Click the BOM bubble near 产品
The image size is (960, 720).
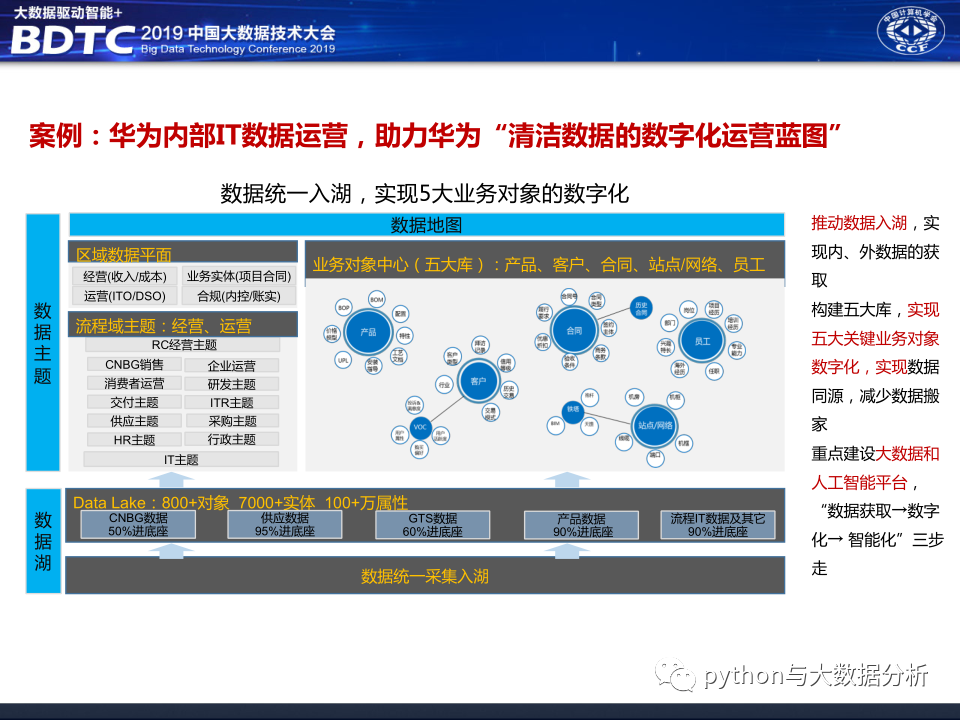point(377,299)
